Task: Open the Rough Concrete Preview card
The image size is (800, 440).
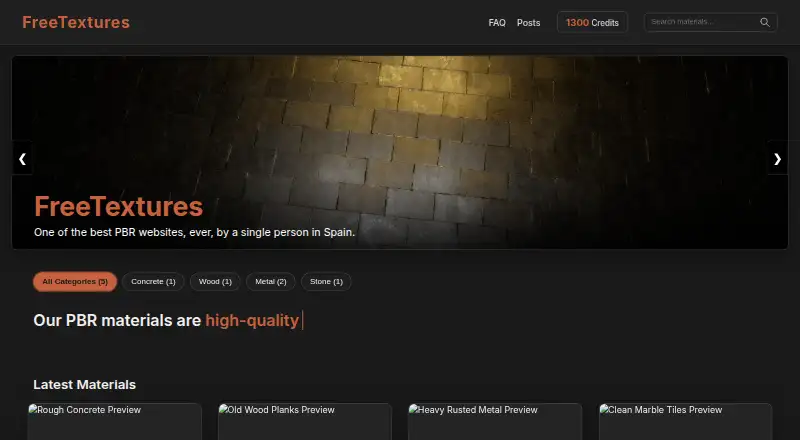Action: pos(114,422)
